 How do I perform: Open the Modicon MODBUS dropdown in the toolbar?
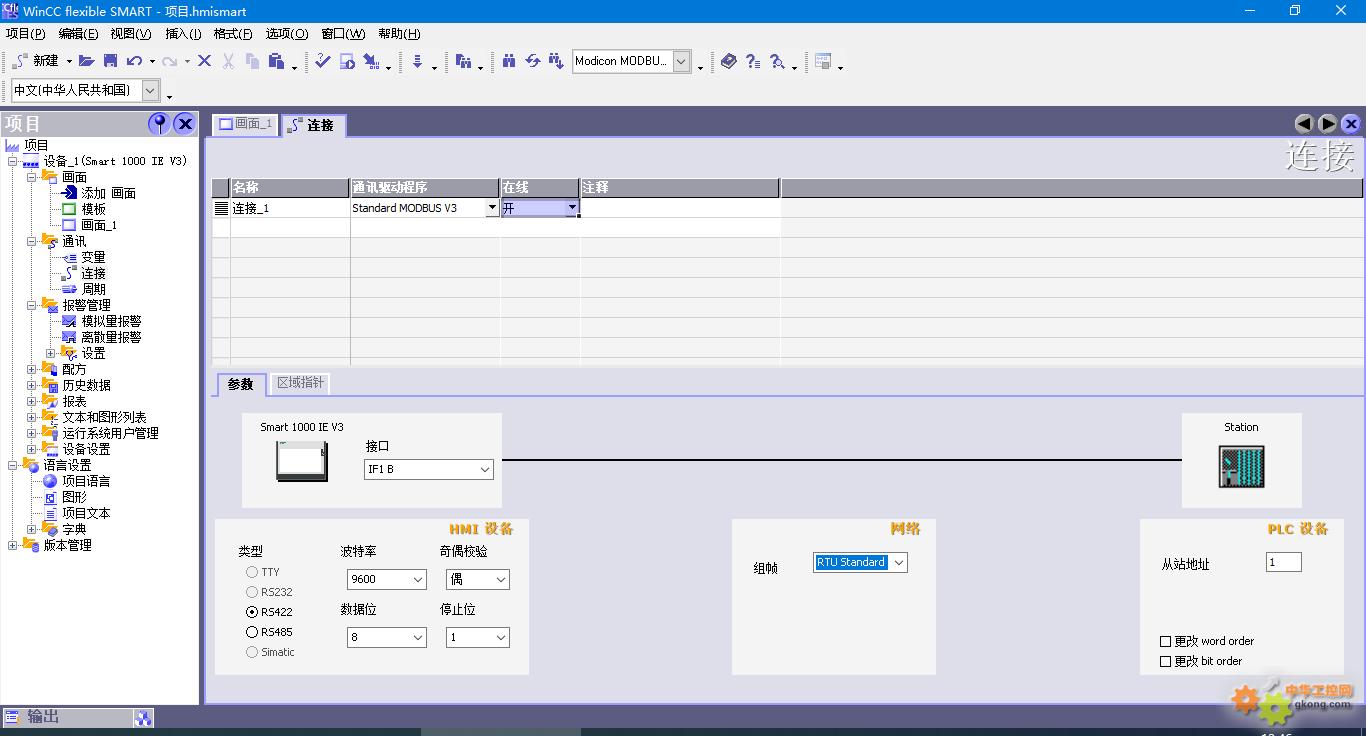point(681,61)
